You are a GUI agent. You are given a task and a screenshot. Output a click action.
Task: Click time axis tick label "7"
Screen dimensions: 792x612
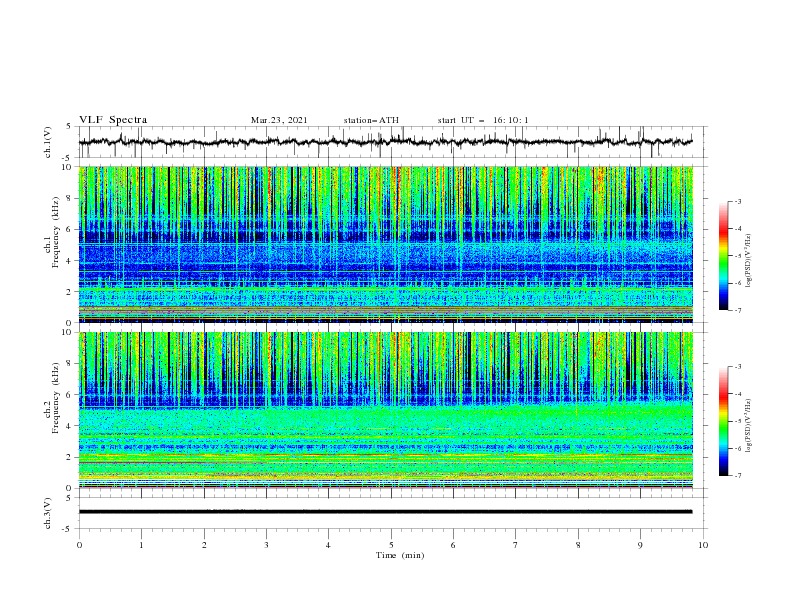pos(516,545)
